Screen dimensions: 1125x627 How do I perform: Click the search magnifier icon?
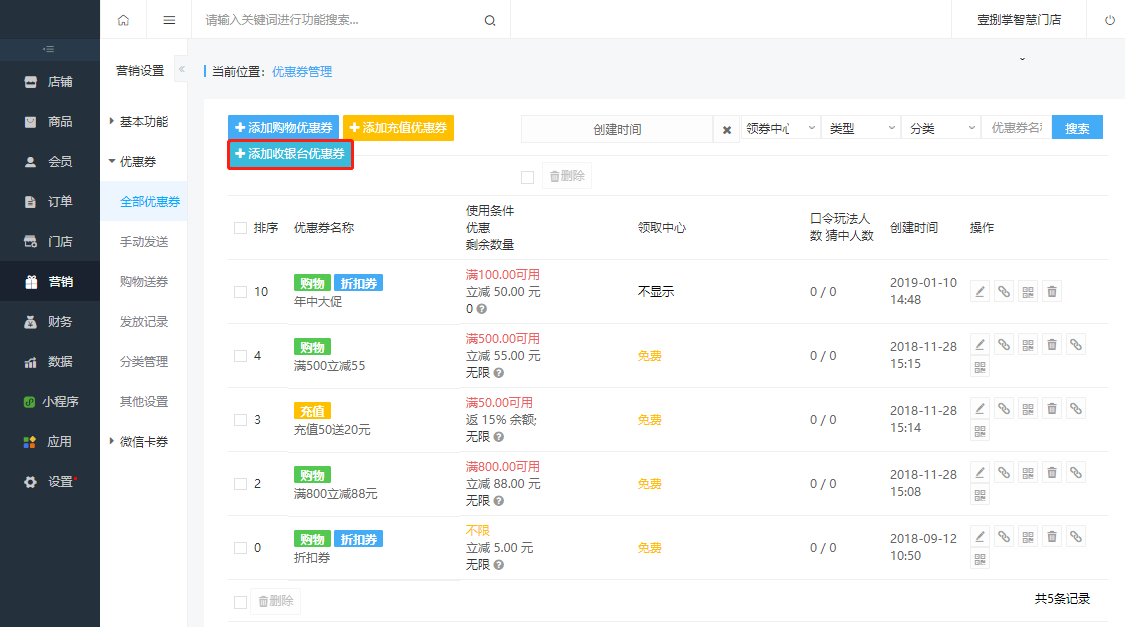pos(490,20)
